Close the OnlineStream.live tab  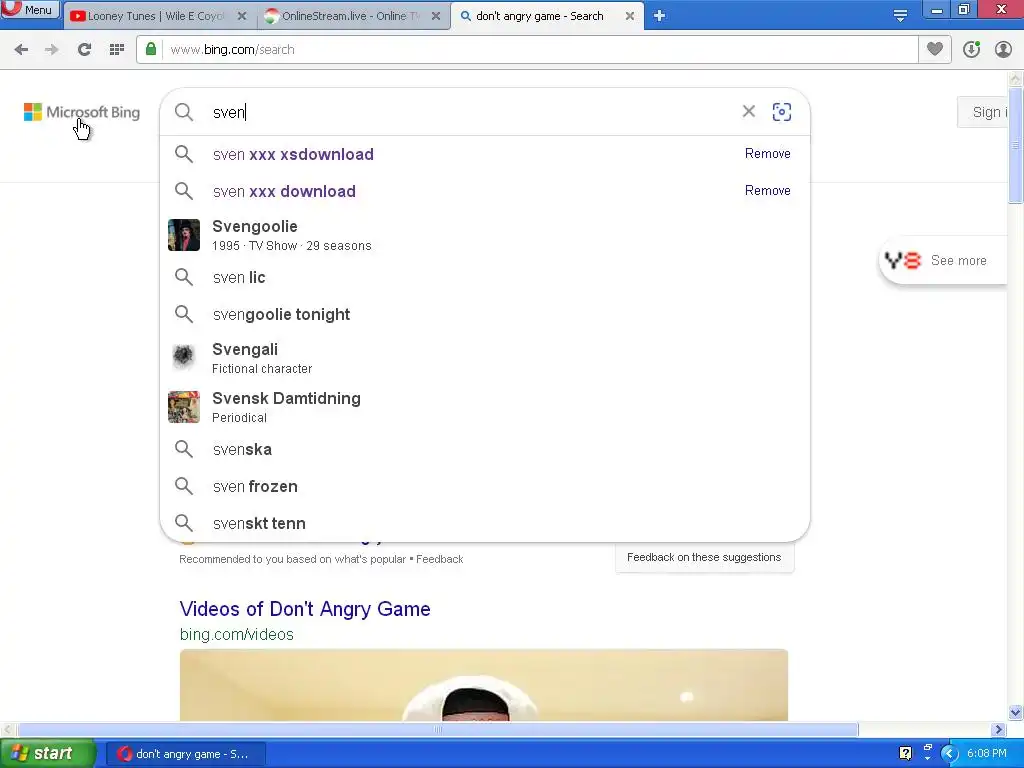[x=436, y=16]
